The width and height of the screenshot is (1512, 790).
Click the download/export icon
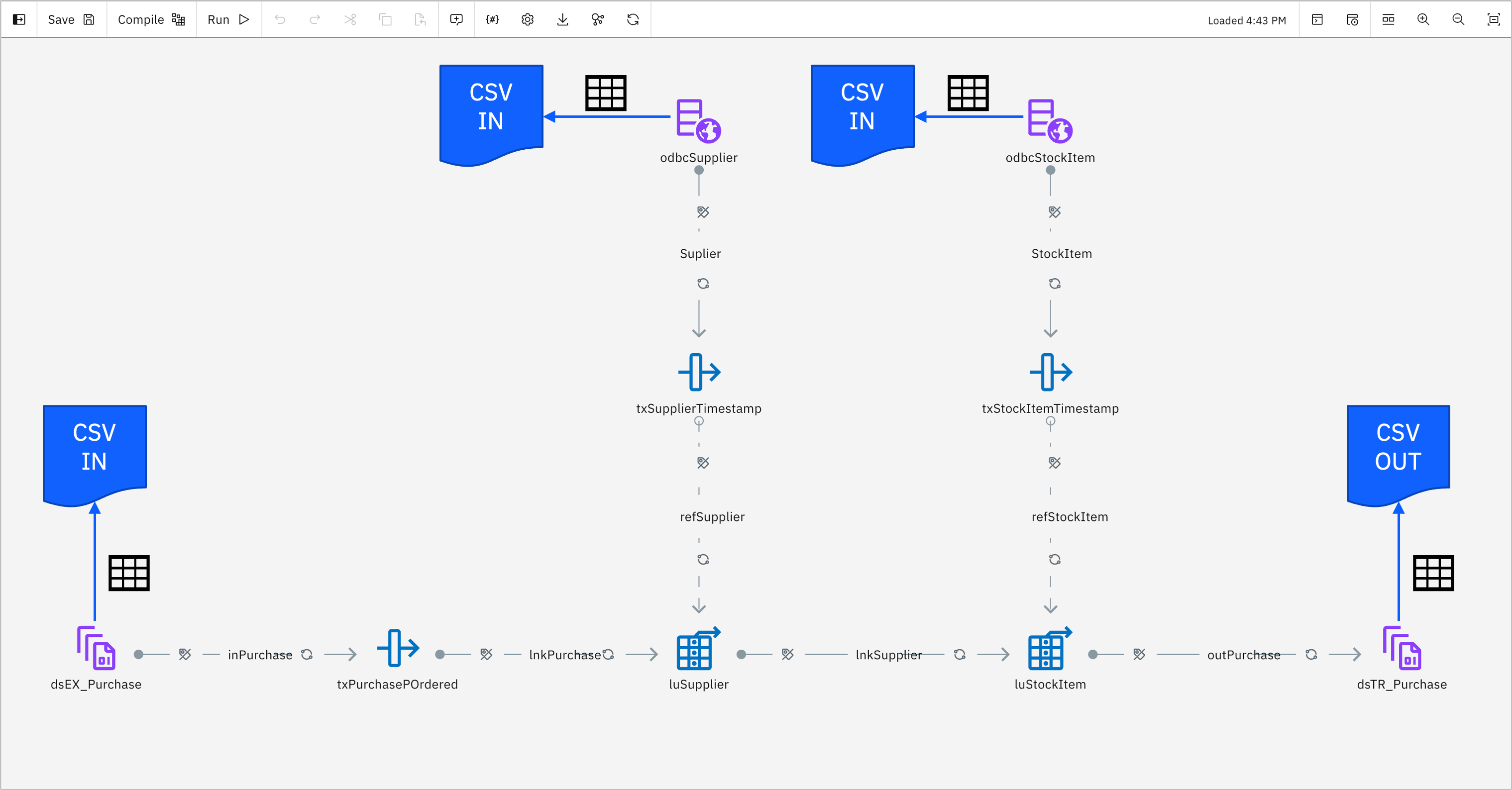pos(562,19)
